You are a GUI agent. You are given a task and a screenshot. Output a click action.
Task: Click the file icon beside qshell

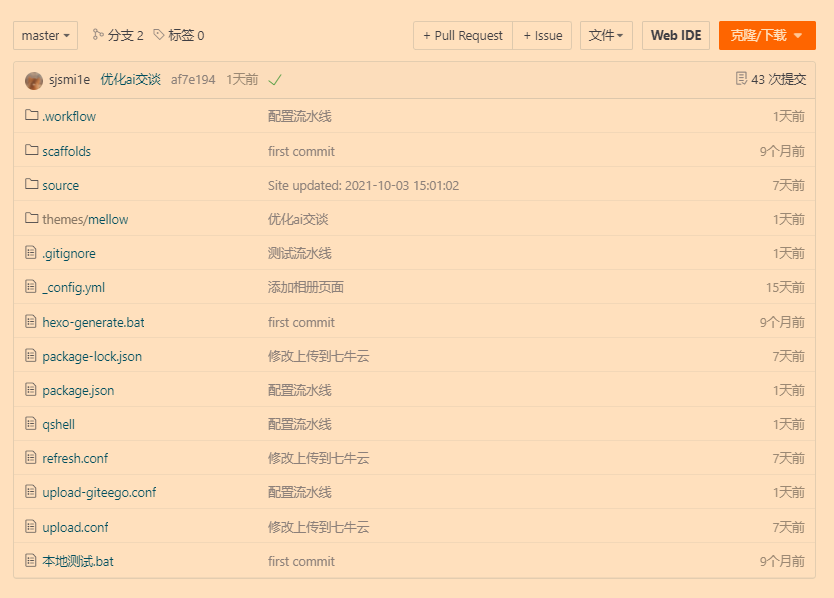pos(31,424)
